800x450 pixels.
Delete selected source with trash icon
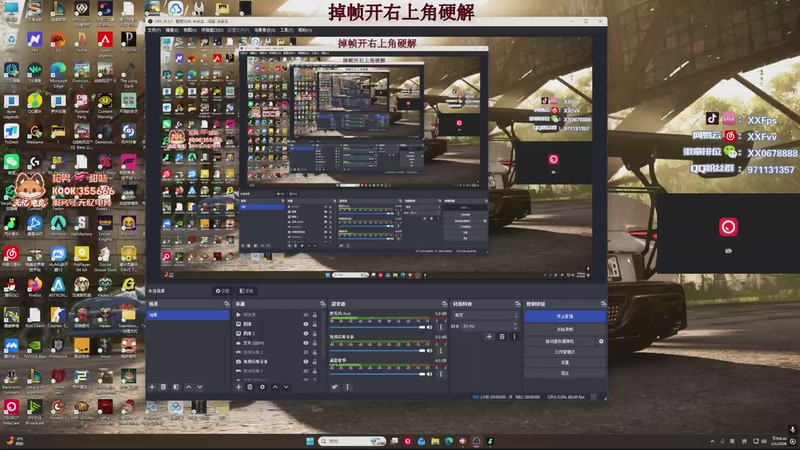point(250,387)
